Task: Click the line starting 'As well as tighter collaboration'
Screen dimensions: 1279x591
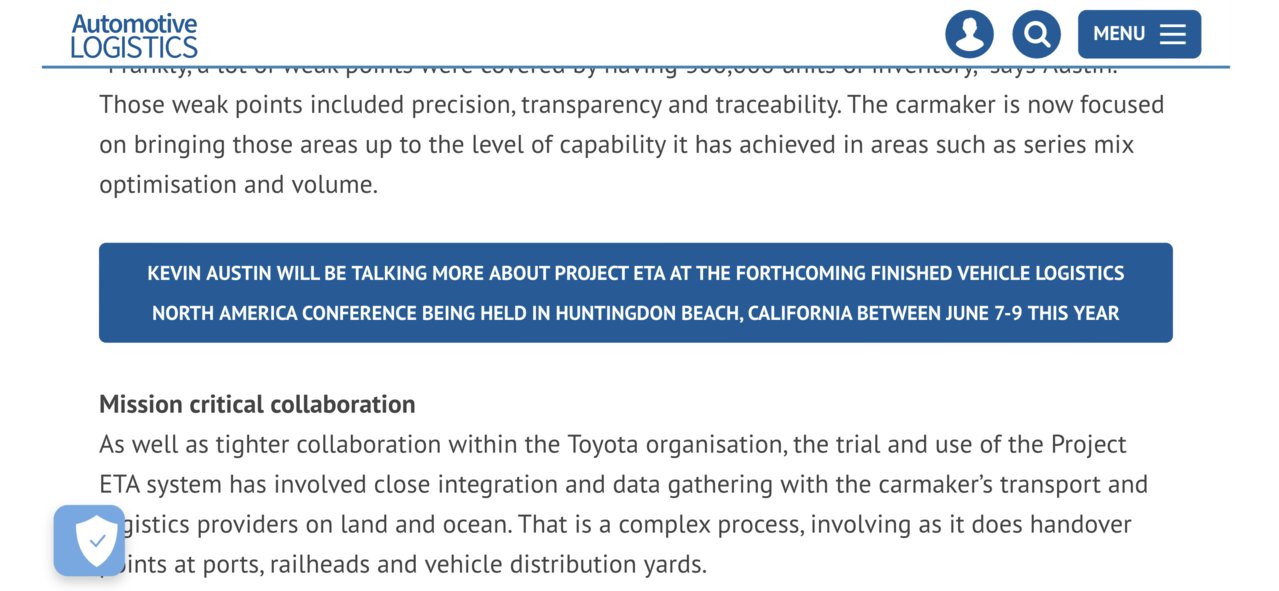Action: pos(613,444)
